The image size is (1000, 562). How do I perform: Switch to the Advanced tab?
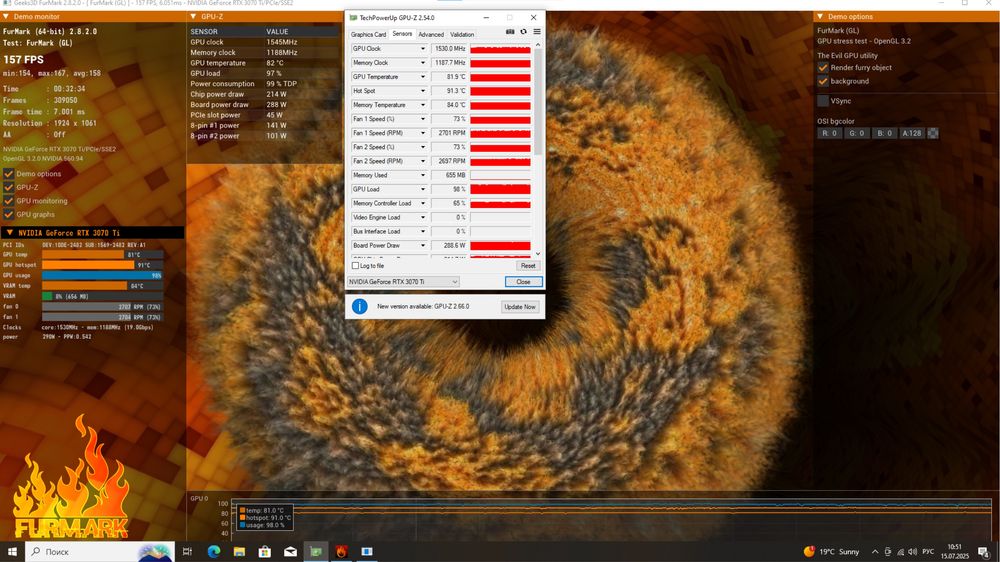pyautogui.click(x=431, y=34)
